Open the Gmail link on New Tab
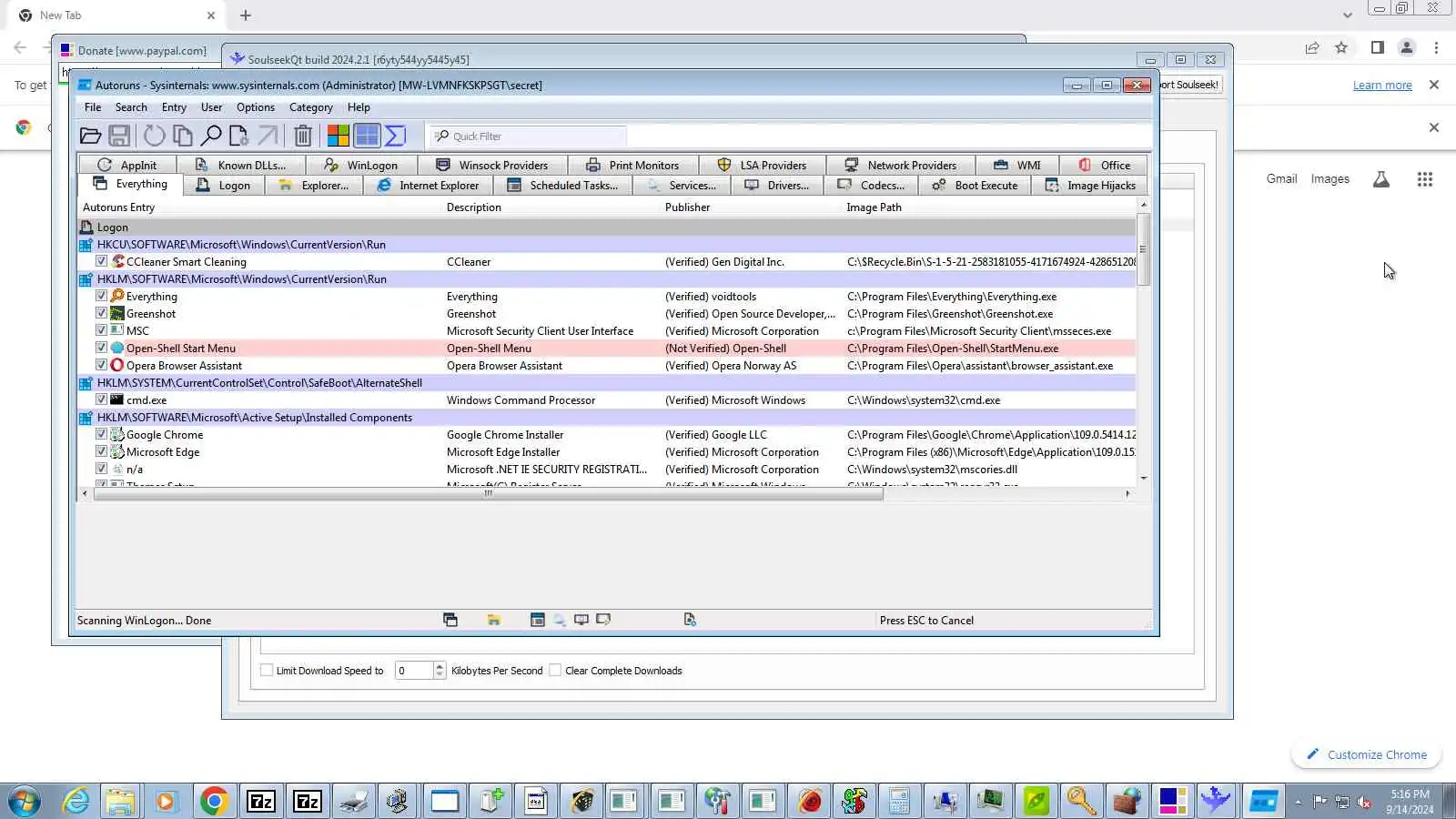Screen dimensions: 1456x819 tap(1281, 179)
